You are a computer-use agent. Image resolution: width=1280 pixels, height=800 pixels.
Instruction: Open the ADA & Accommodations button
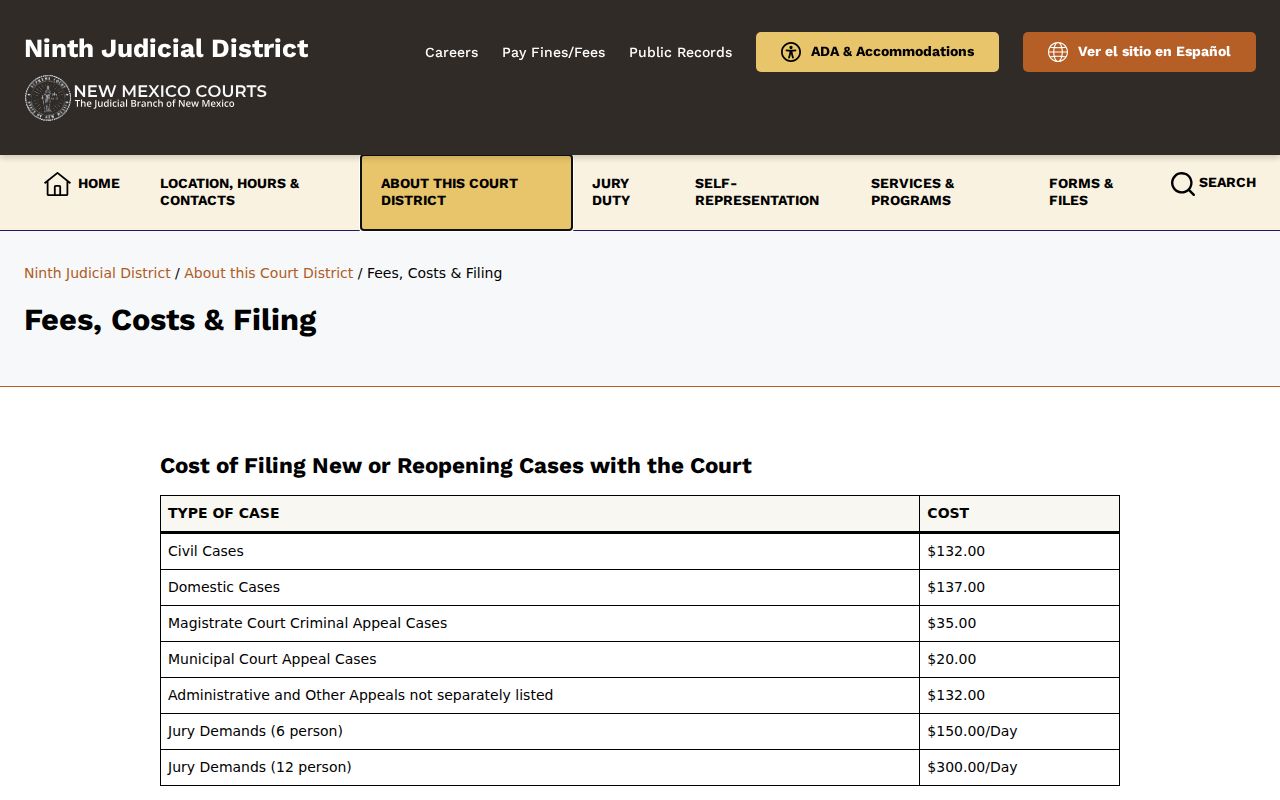pyautogui.click(x=877, y=52)
